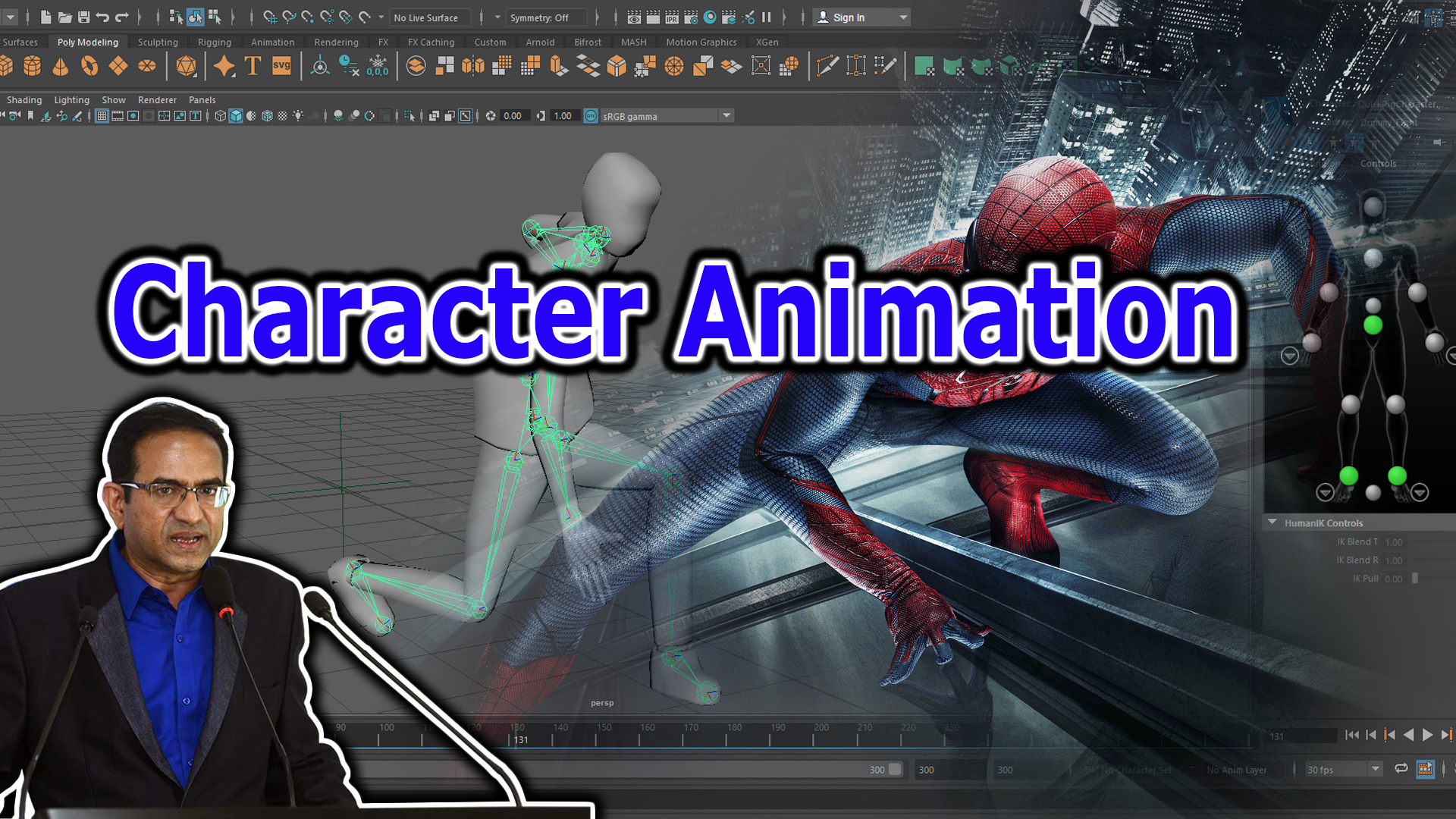
Task: Create a polygon cone from the shelf
Action: click(x=61, y=67)
